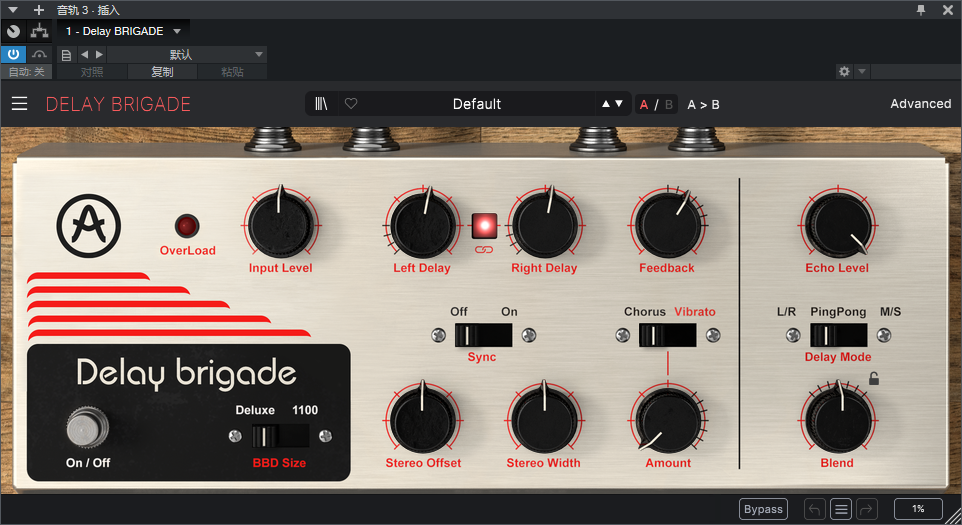962x525 pixels.
Task: Close the plugin window
Action: point(948,10)
